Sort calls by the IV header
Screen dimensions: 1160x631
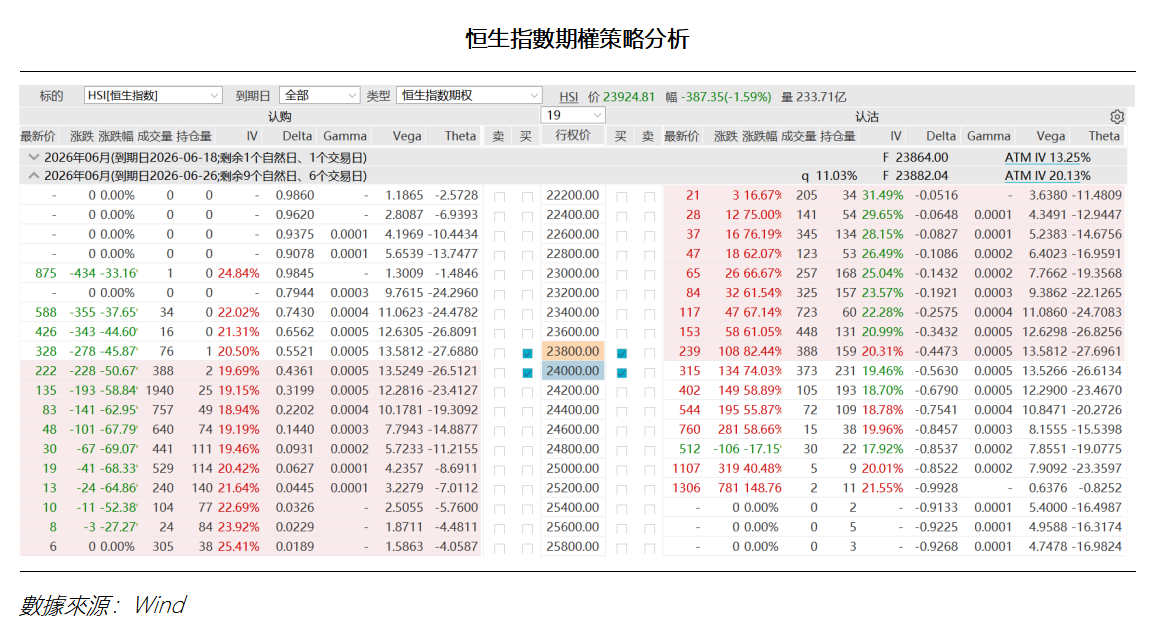tap(252, 136)
